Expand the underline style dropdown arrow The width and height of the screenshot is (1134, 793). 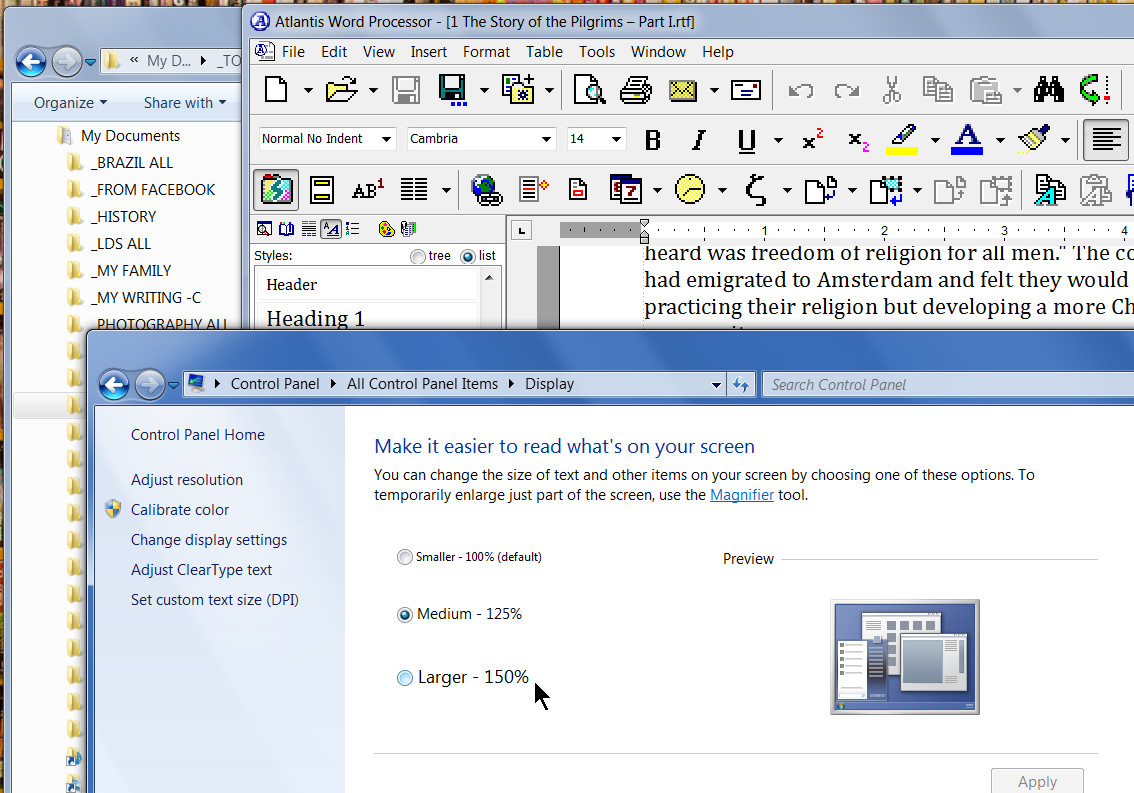click(778, 140)
